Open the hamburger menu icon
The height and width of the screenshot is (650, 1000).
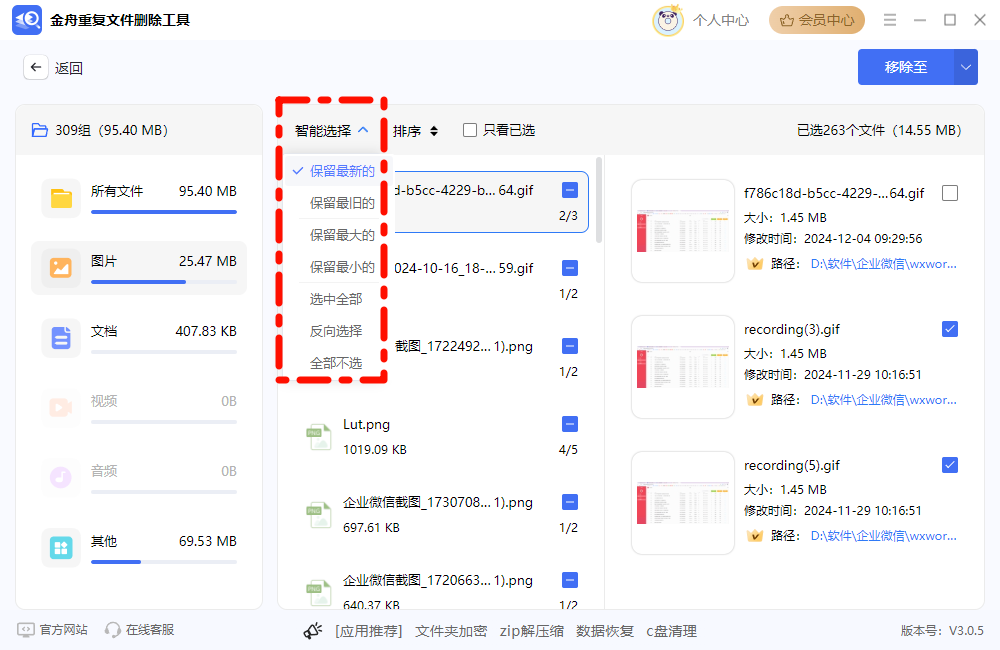890,20
